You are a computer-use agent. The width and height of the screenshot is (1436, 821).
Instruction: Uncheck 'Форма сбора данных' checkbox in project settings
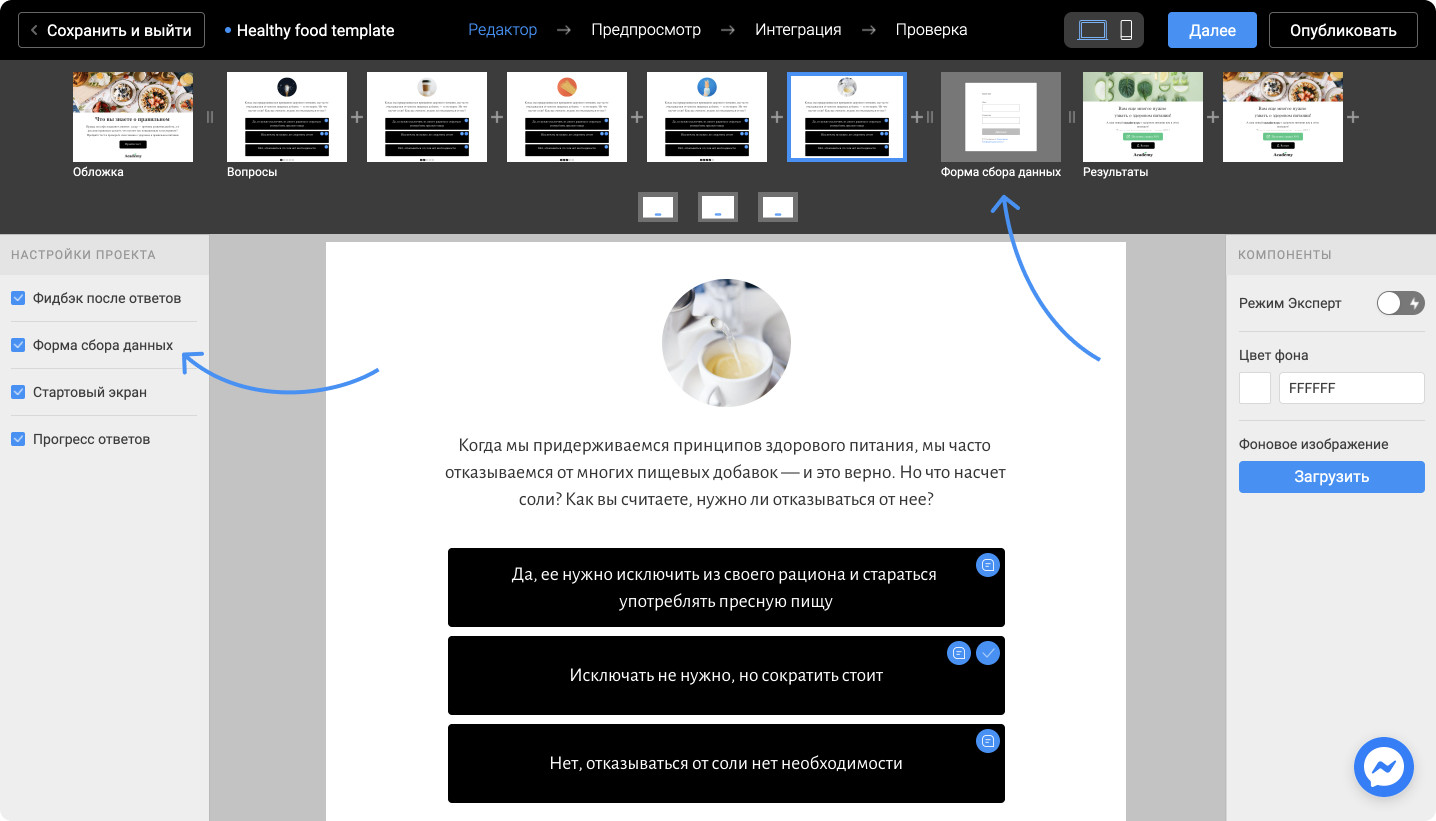18,345
